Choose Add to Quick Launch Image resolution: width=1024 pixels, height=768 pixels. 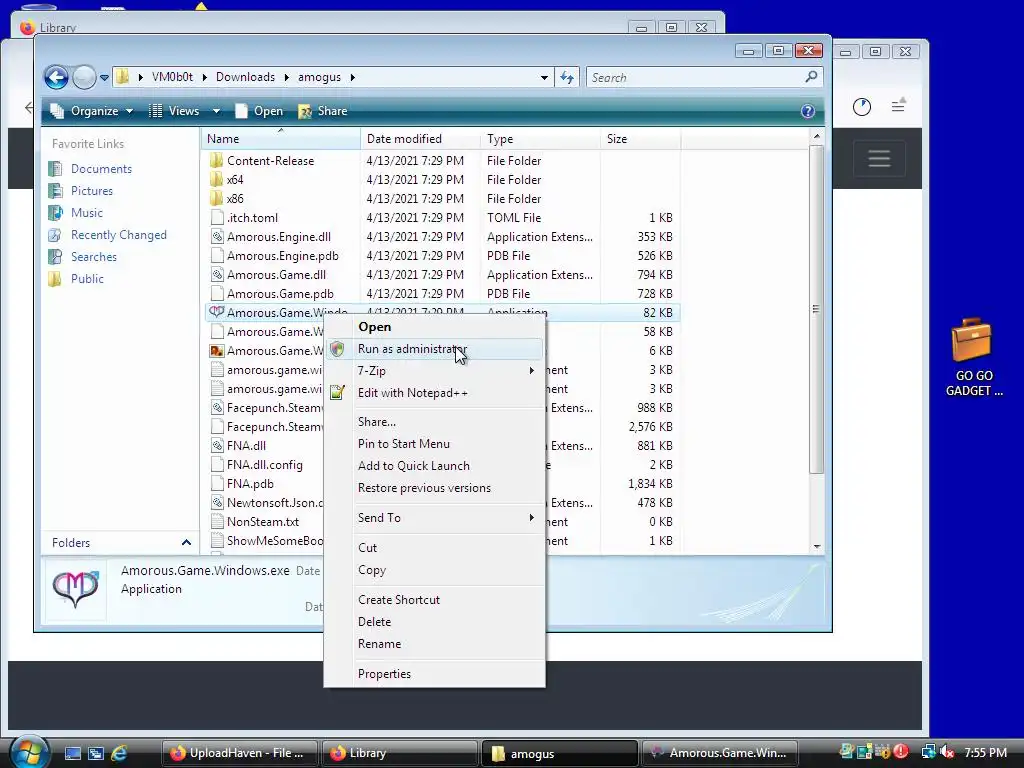[x=434, y=466]
